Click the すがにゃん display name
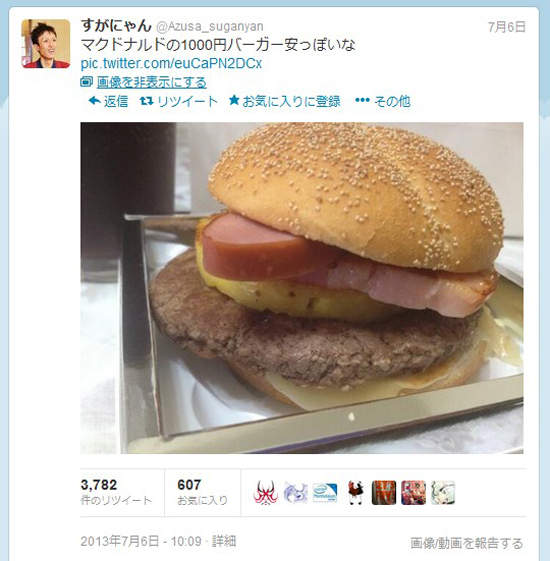Screen dimensions: 550x561 tap(116, 26)
